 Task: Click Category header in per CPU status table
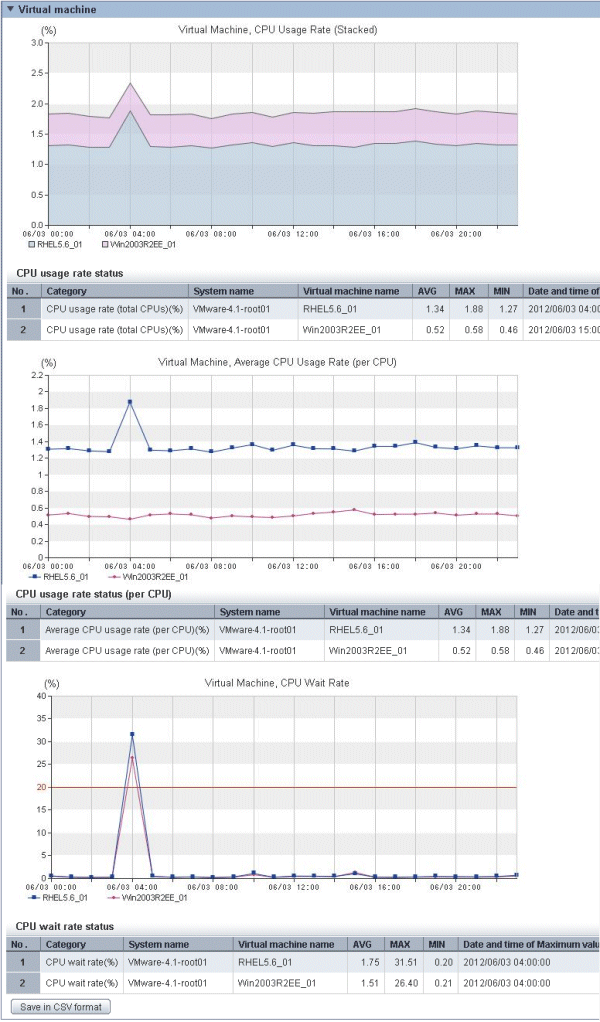coord(128,612)
